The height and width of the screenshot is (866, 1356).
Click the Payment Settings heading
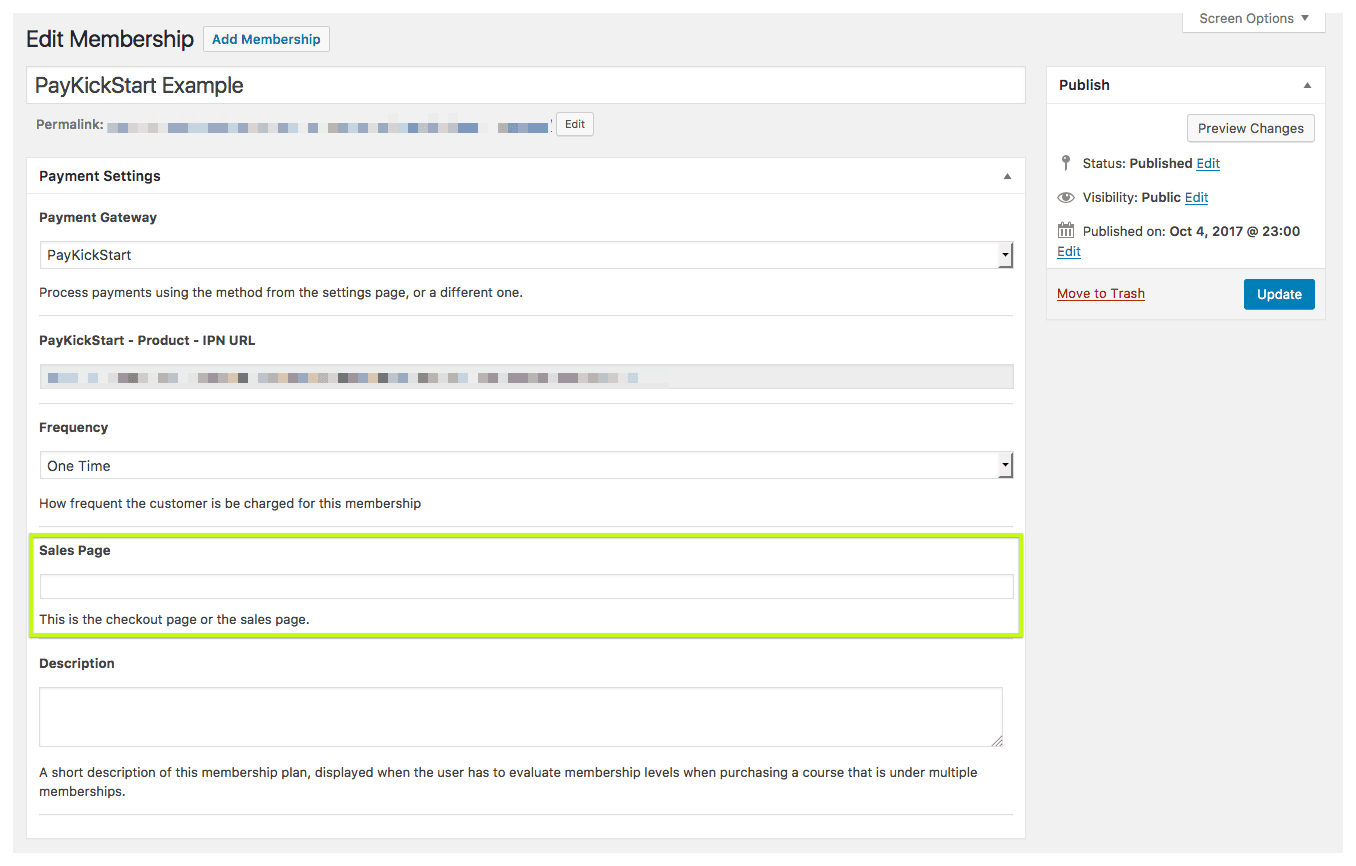[x=100, y=176]
